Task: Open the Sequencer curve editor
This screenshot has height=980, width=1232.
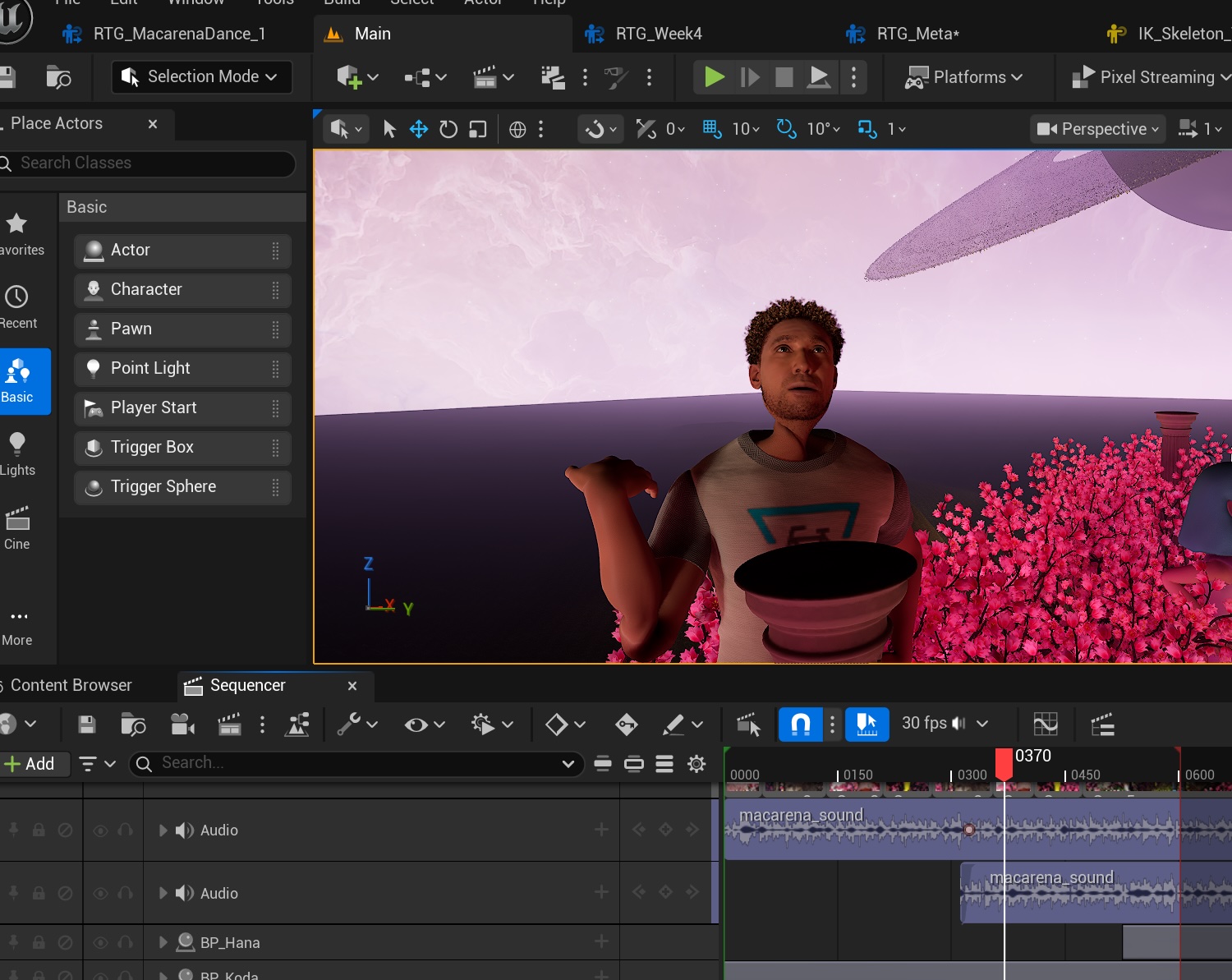Action: 1045,725
